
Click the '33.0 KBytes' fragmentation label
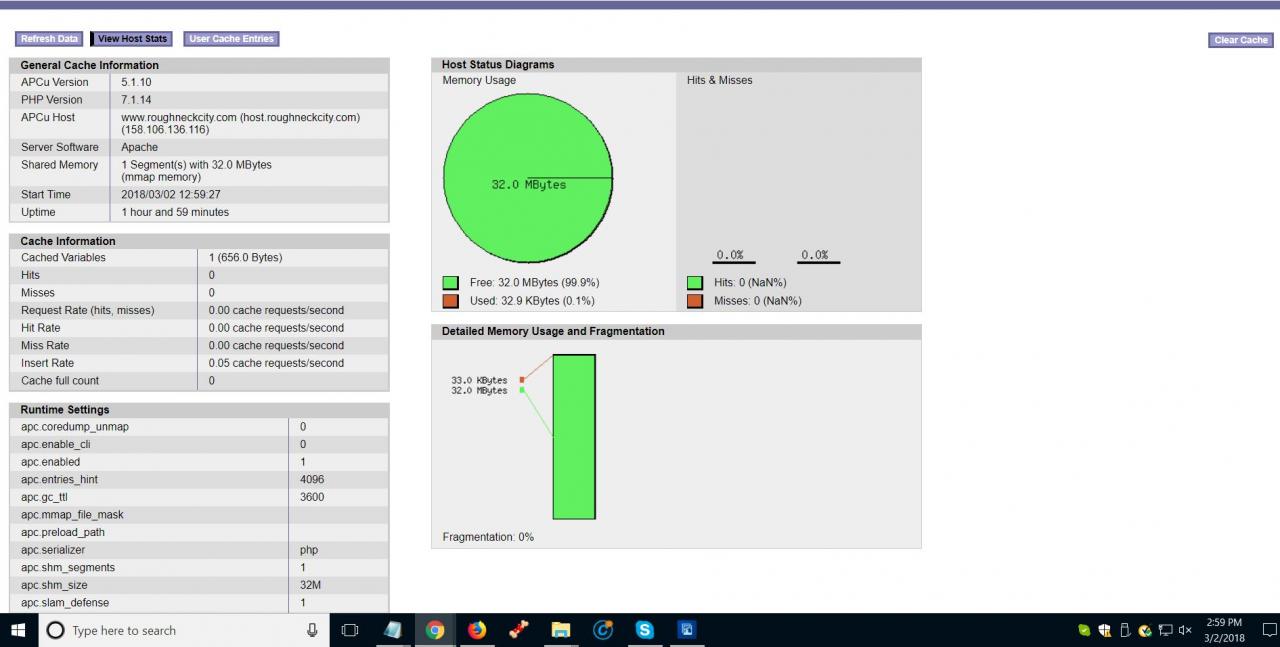click(479, 380)
